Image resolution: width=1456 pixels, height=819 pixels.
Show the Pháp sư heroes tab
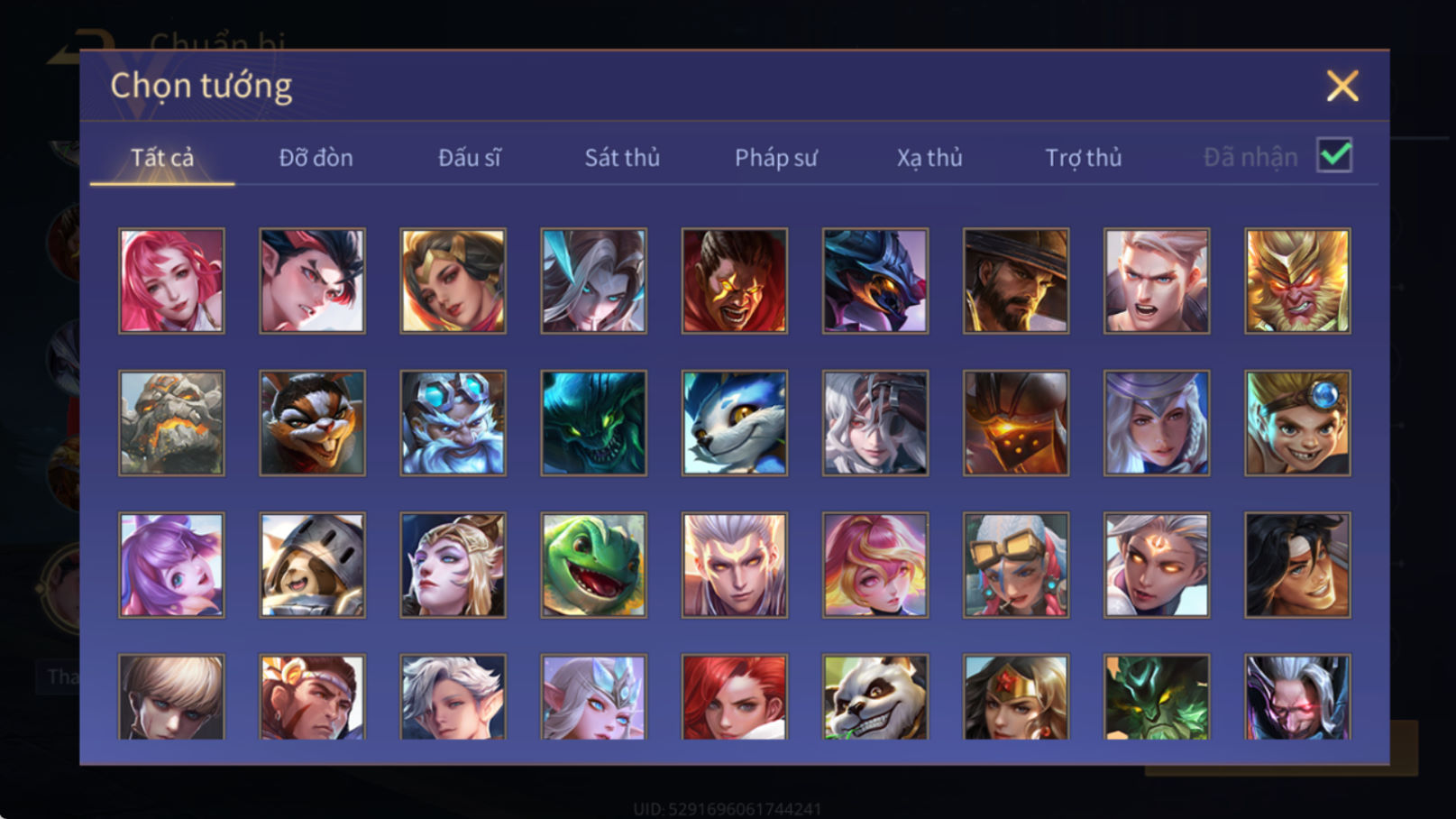[775, 158]
